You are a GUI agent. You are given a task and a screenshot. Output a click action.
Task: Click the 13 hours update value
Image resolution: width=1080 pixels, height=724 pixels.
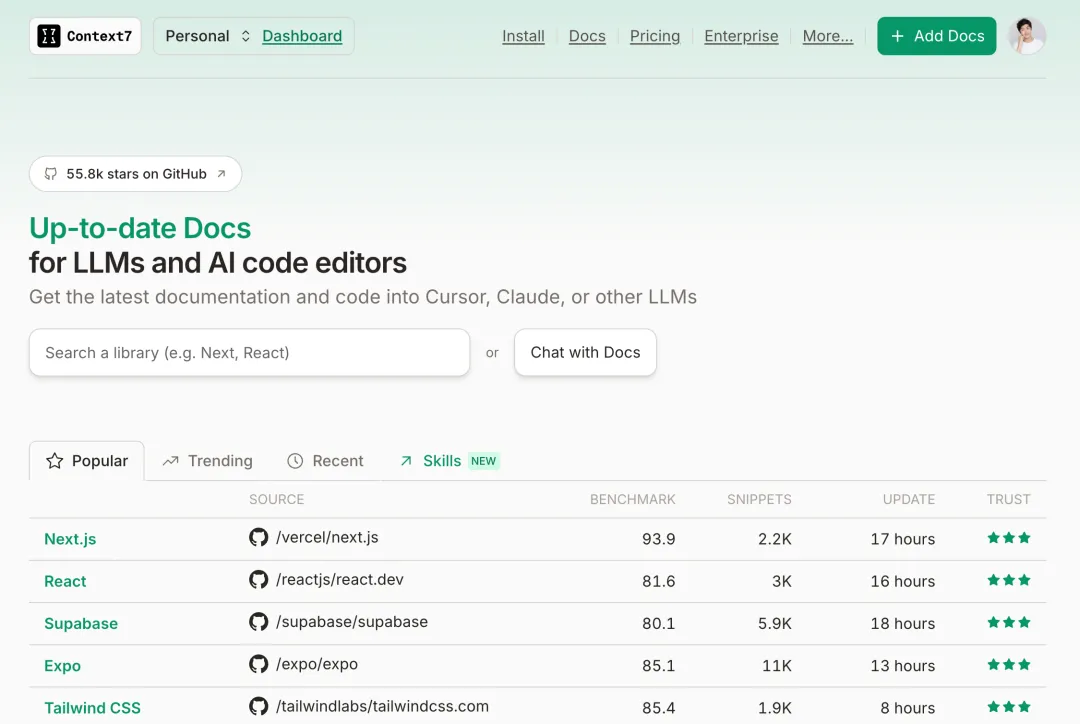click(x=903, y=665)
